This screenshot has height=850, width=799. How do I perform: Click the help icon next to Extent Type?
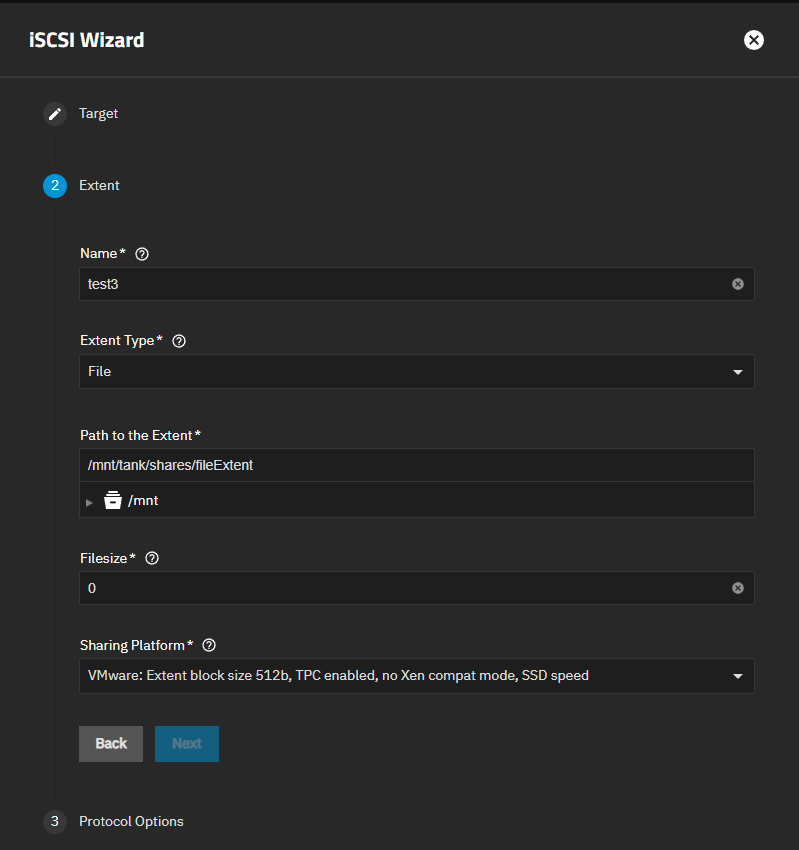pyautogui.click(x=178, y=340)
